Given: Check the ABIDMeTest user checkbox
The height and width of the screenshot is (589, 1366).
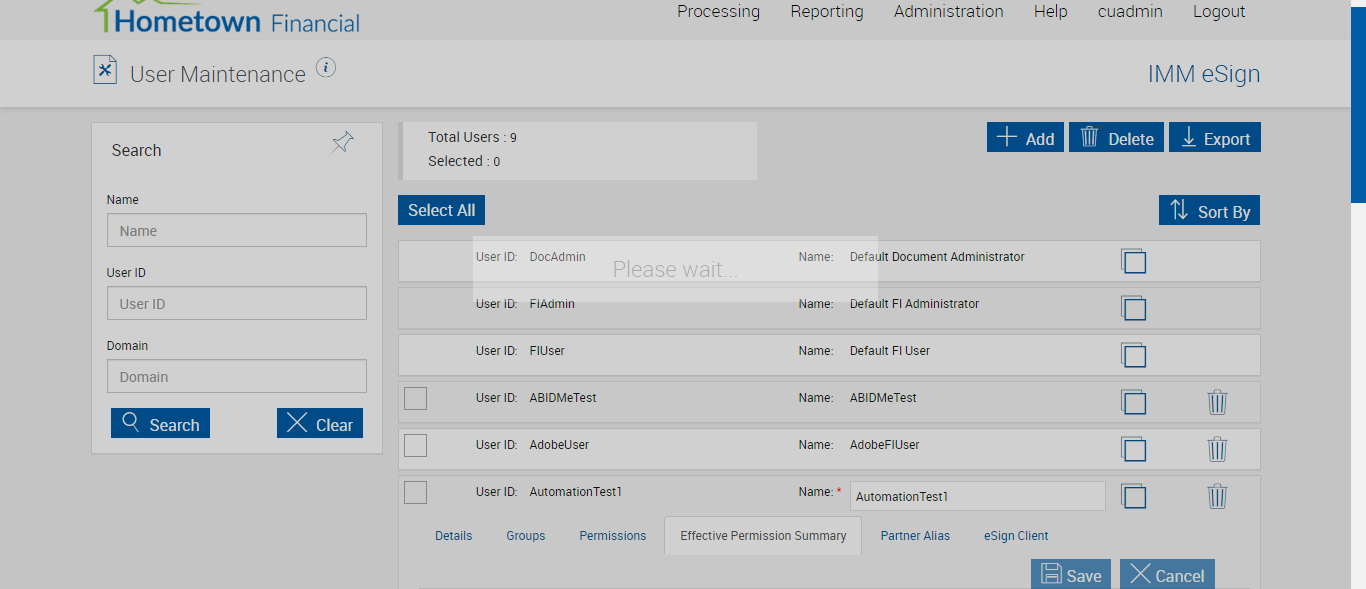Looking at the screenshot, I should pos(415,398).
